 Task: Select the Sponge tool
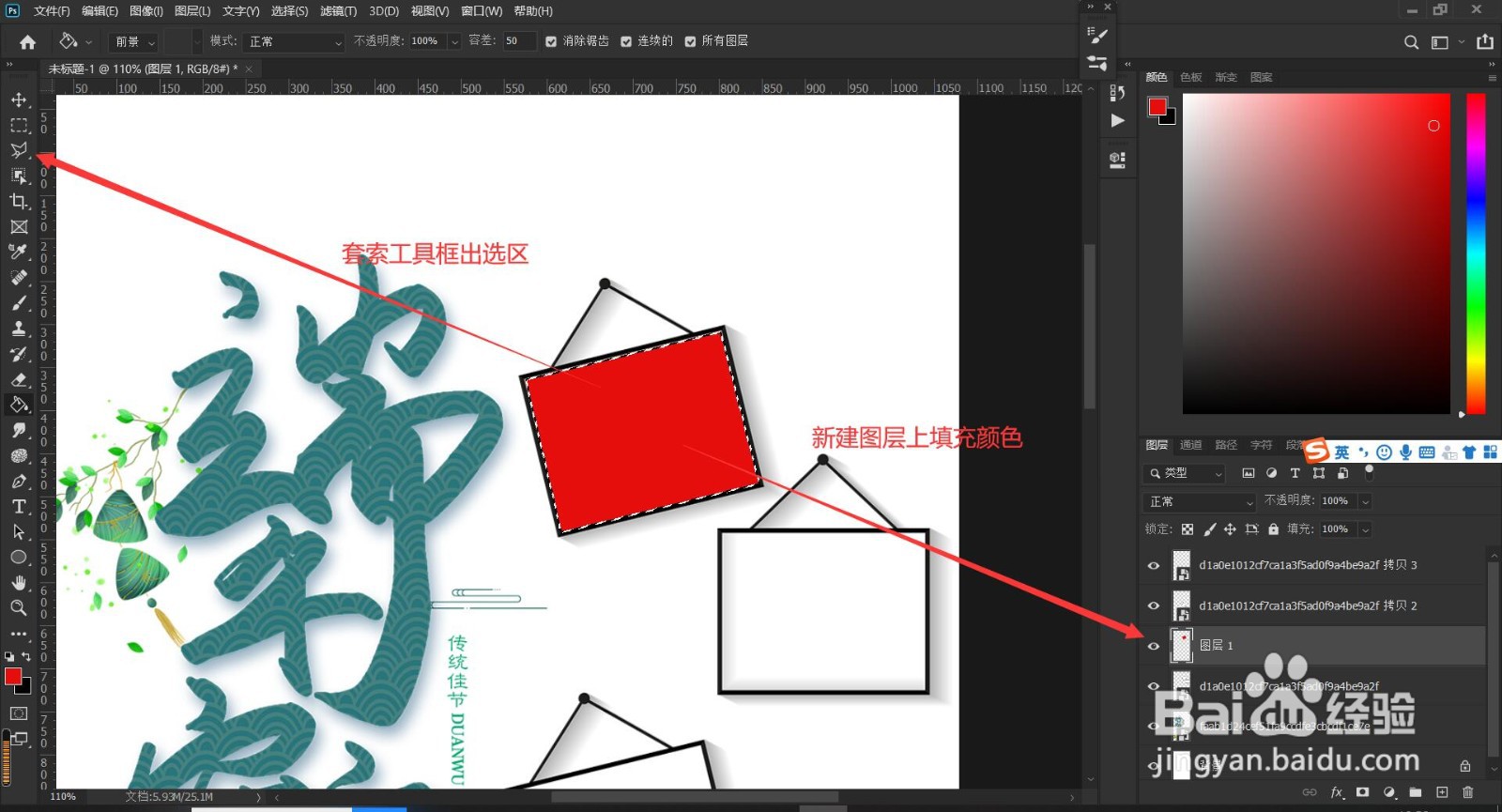click(19, 455)
